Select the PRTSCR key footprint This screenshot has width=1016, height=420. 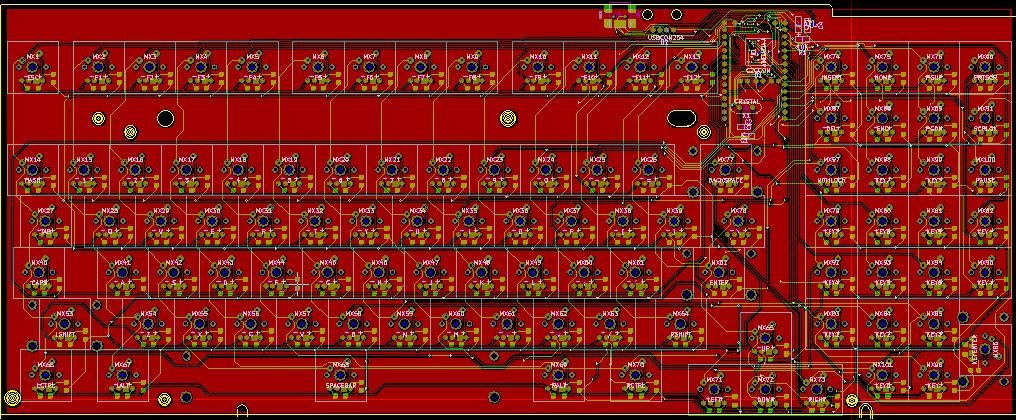[x=986, y=68]
